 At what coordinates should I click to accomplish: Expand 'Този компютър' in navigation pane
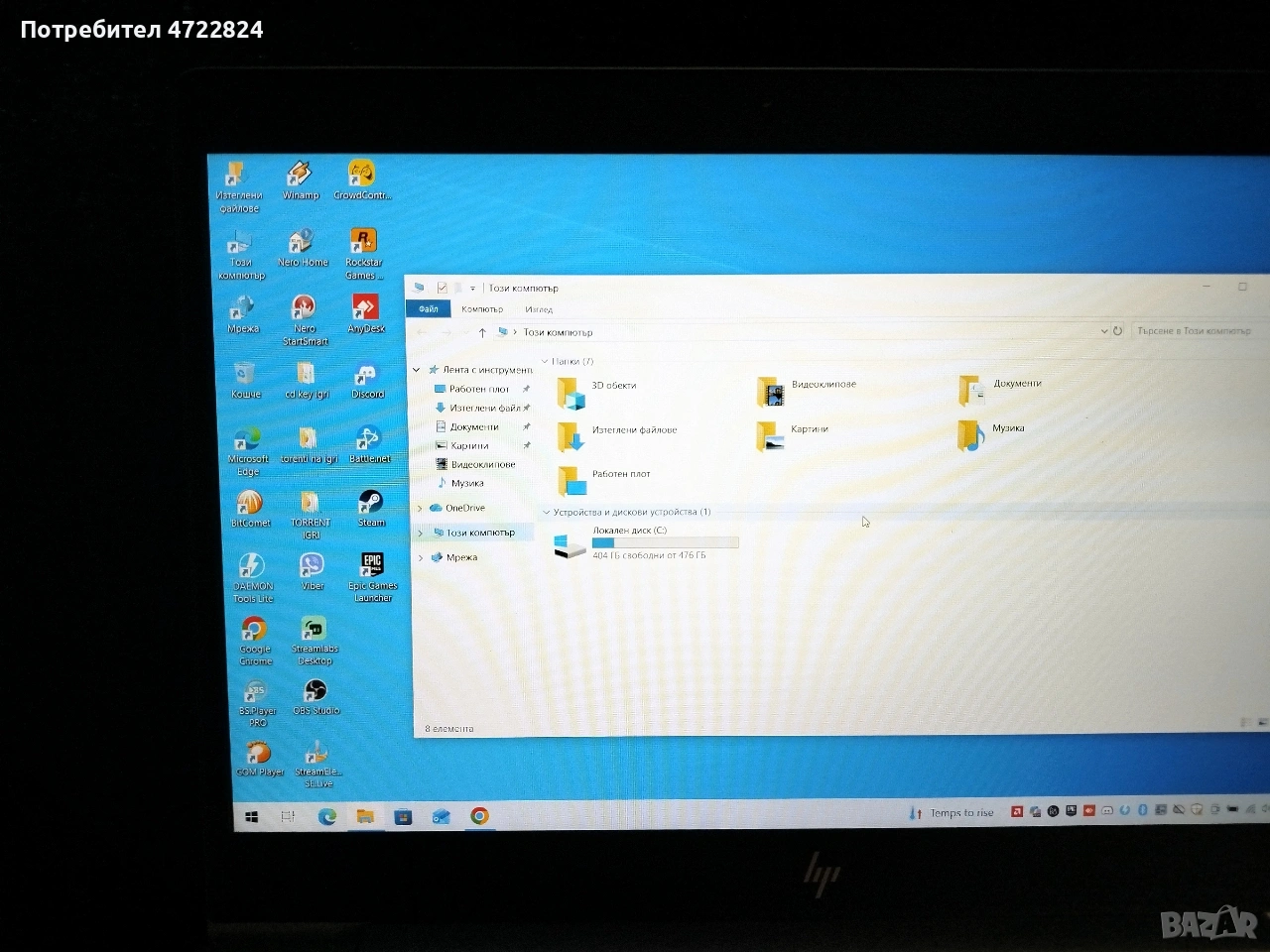(x=421, y=534)
